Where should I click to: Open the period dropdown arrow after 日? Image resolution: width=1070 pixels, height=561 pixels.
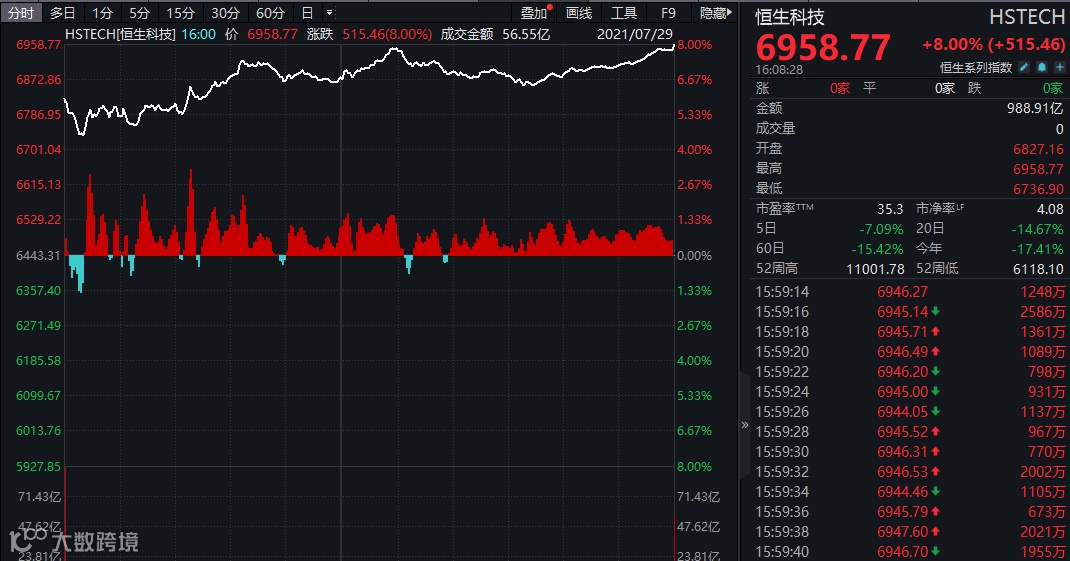[330, 12]
